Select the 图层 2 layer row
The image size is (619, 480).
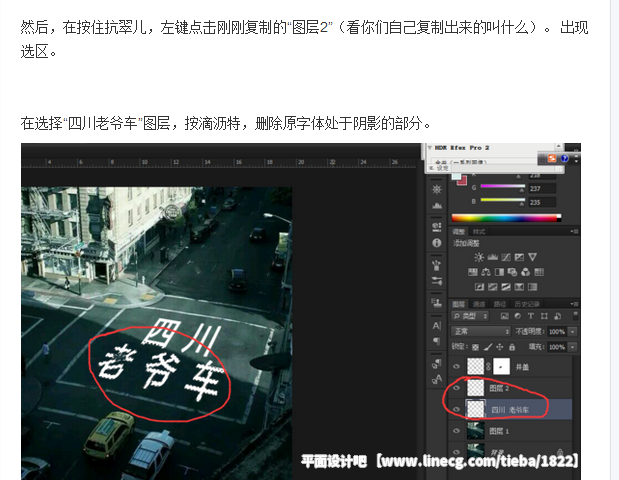point(511,388)
